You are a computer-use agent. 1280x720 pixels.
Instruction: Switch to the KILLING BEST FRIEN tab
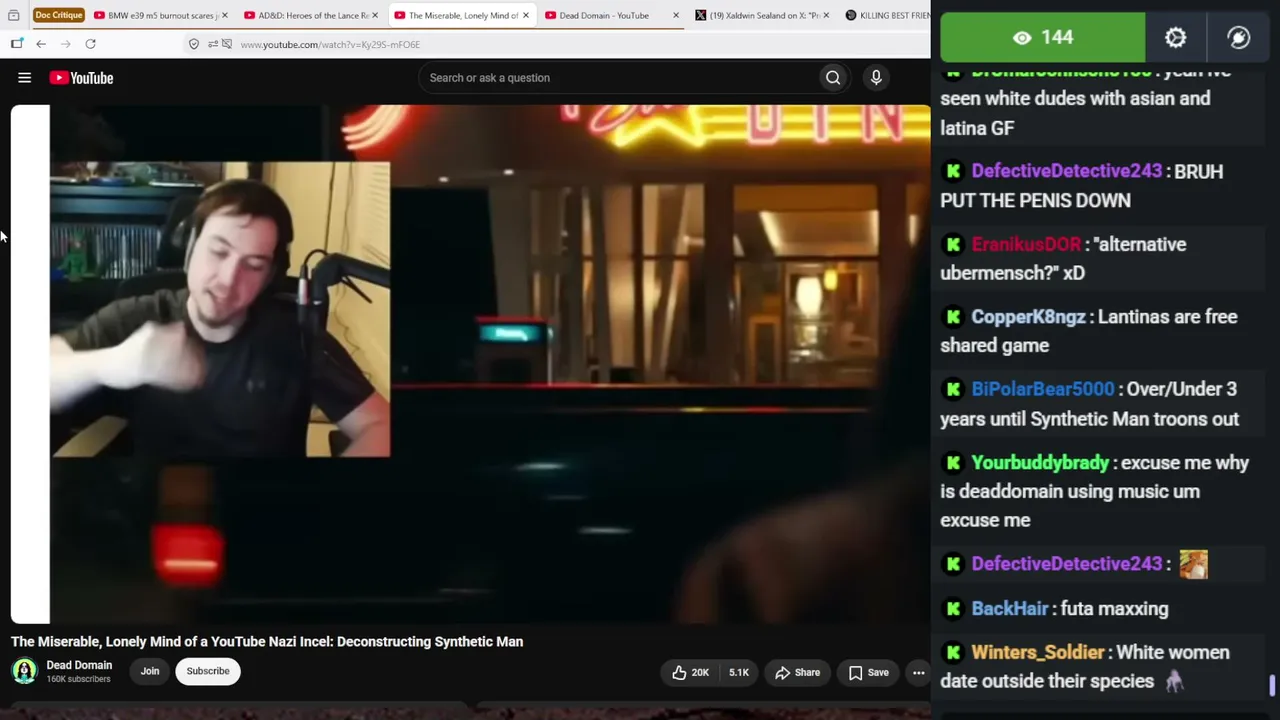[887, 15]
